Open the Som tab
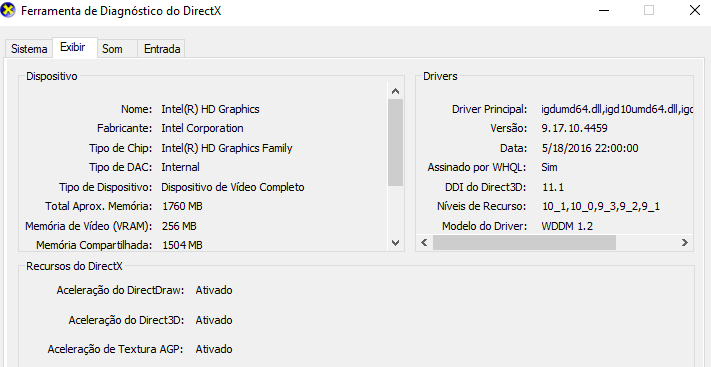 pyautogui.click(x=112, y=49)
